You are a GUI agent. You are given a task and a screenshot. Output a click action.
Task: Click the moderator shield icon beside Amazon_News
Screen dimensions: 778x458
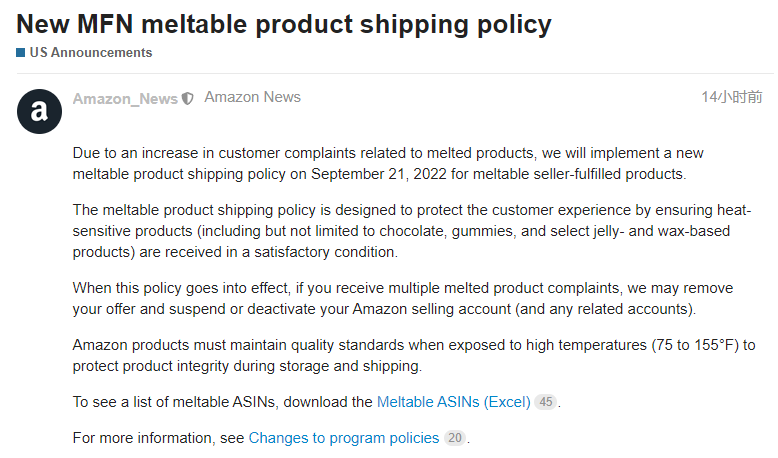(187, 99)
